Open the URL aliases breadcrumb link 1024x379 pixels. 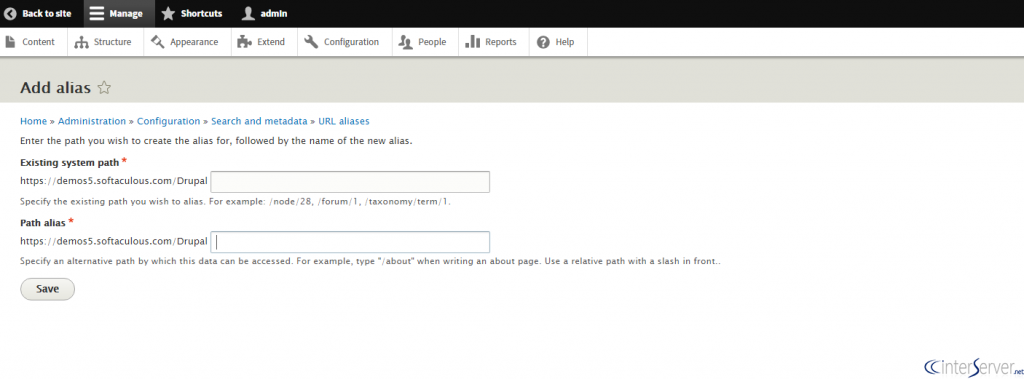coord(344,121)
